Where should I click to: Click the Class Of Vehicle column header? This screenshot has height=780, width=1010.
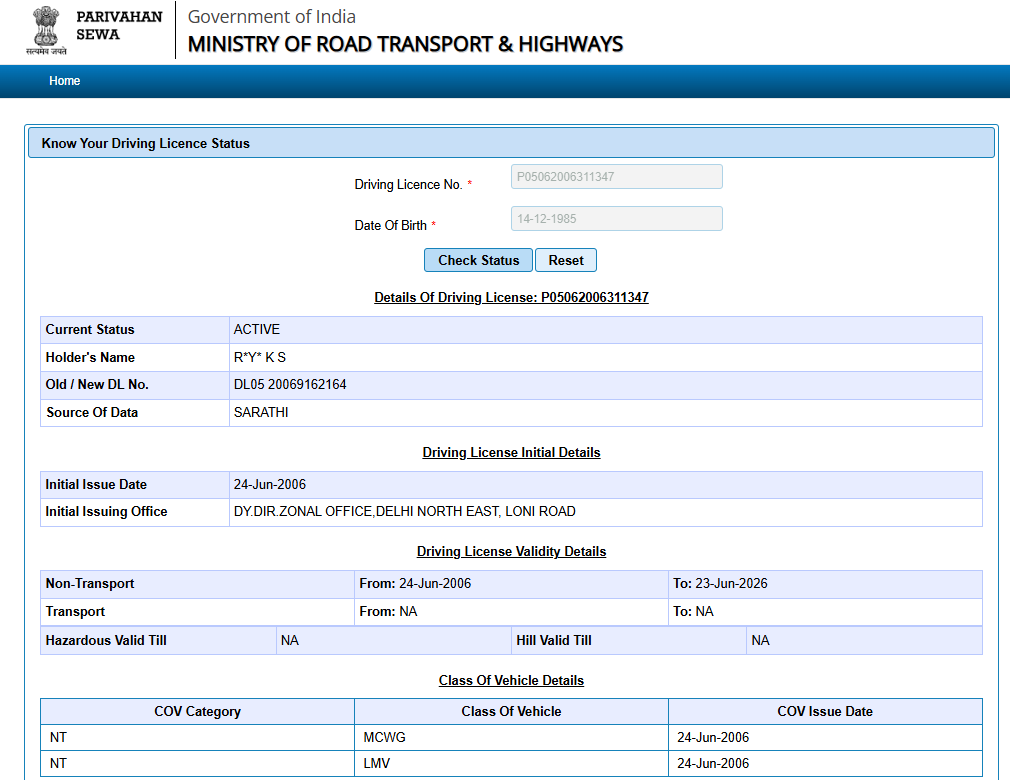[x=511, y=712]
